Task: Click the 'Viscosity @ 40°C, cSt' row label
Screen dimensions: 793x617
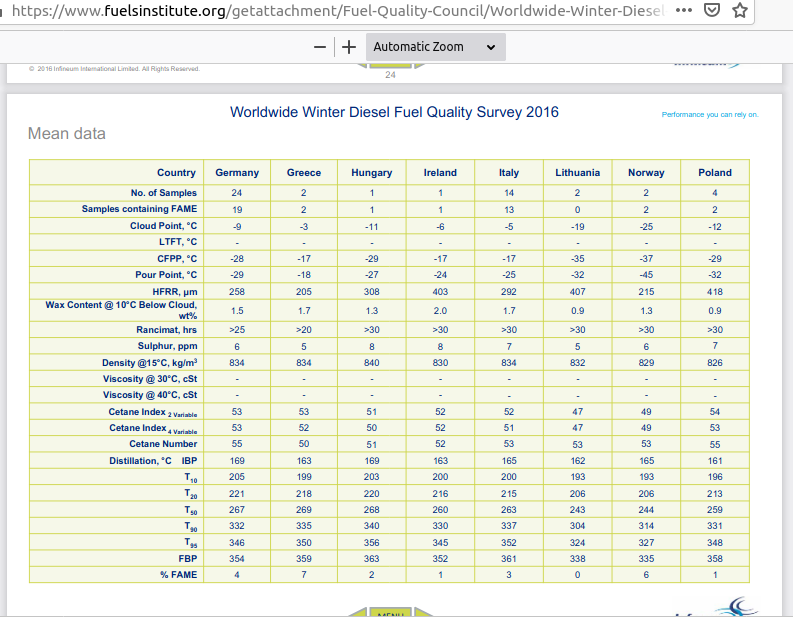Action: (x=150, y=395)
